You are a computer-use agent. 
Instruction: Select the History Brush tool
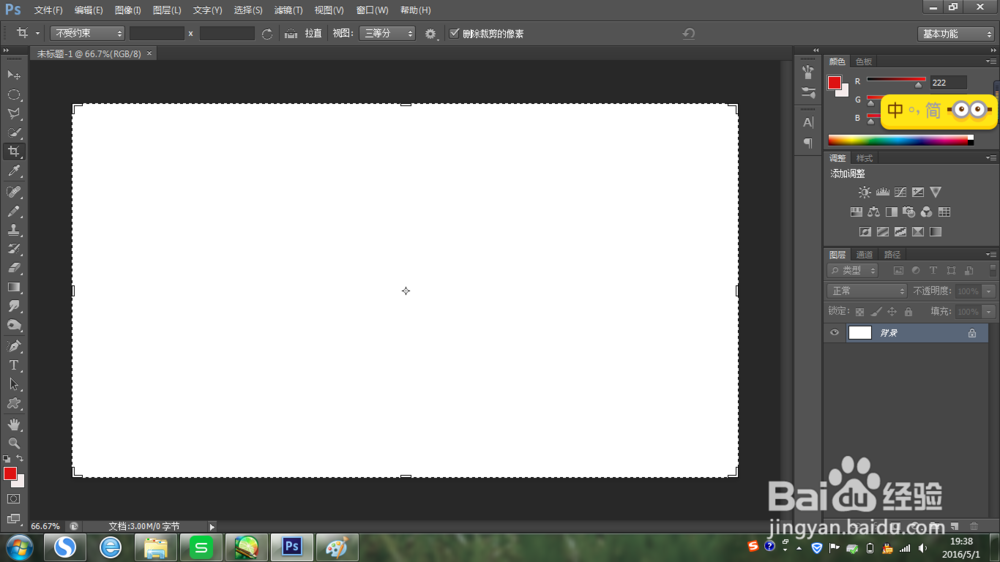click(13, 249)
